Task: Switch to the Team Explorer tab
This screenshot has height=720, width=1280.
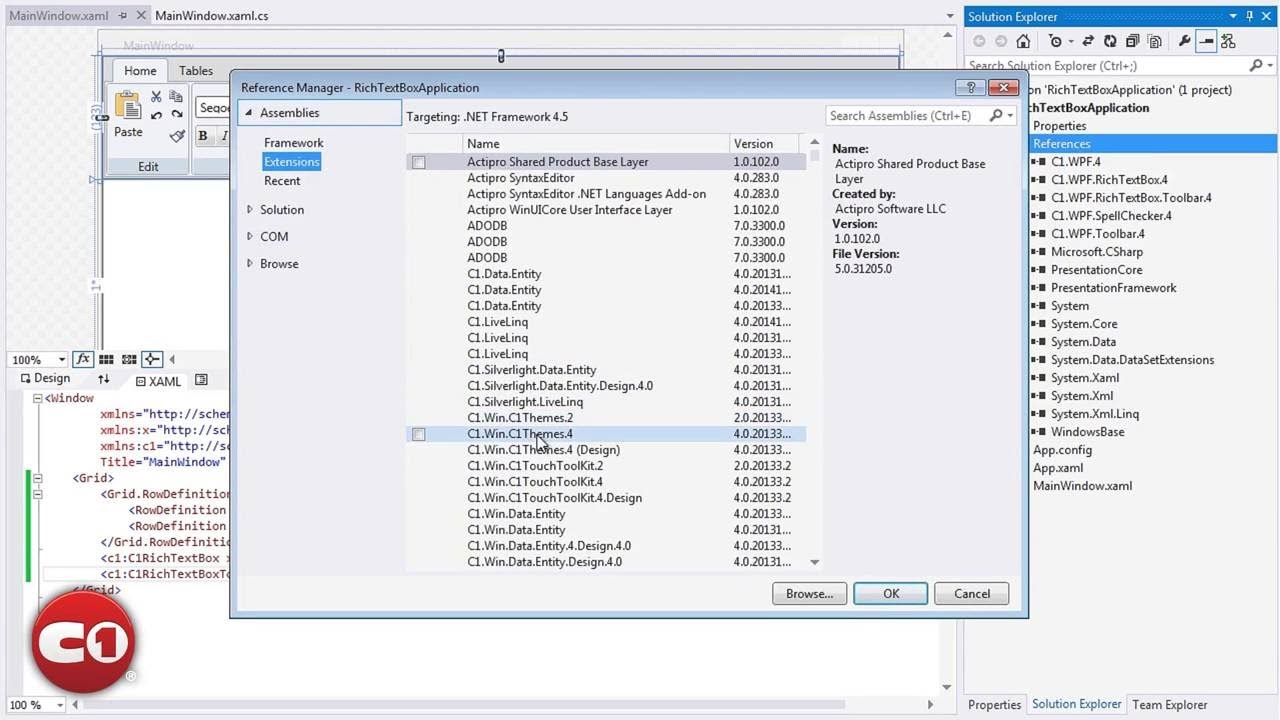Action: coord(1169,705)
